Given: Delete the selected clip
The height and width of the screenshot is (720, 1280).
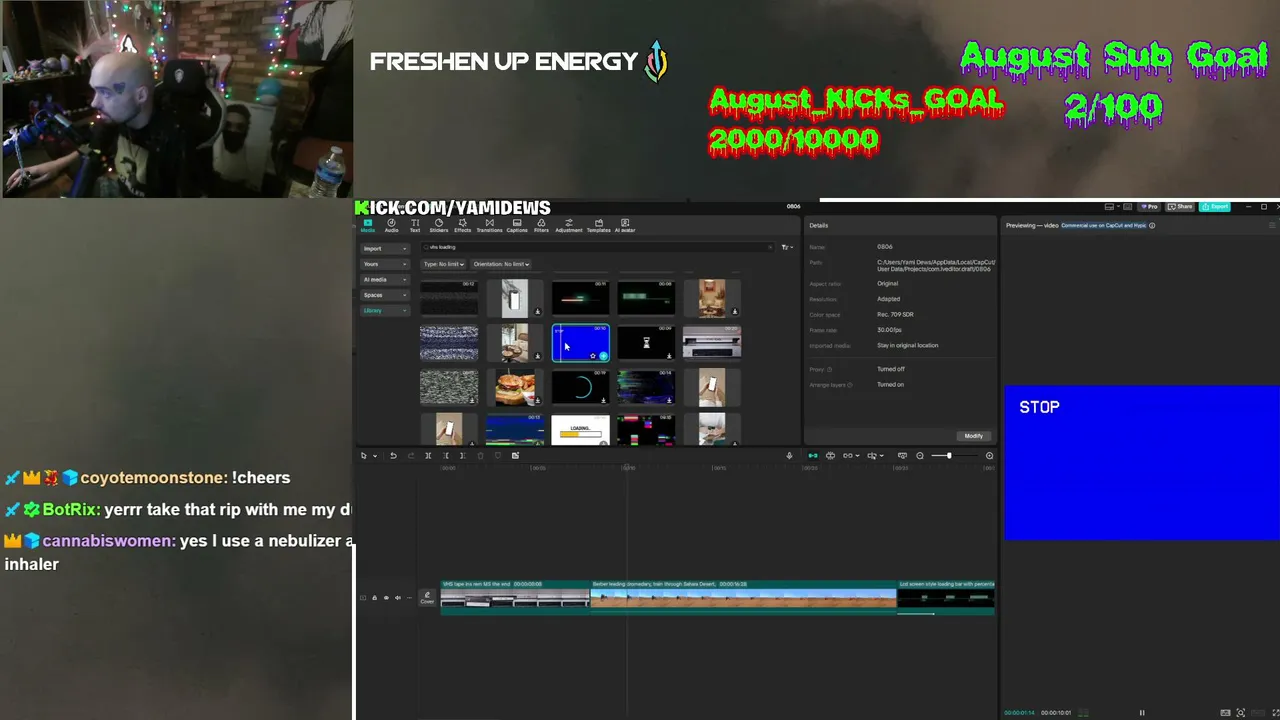Looking at the screenshot, I should pyautogui.click(x=480, y=456).
